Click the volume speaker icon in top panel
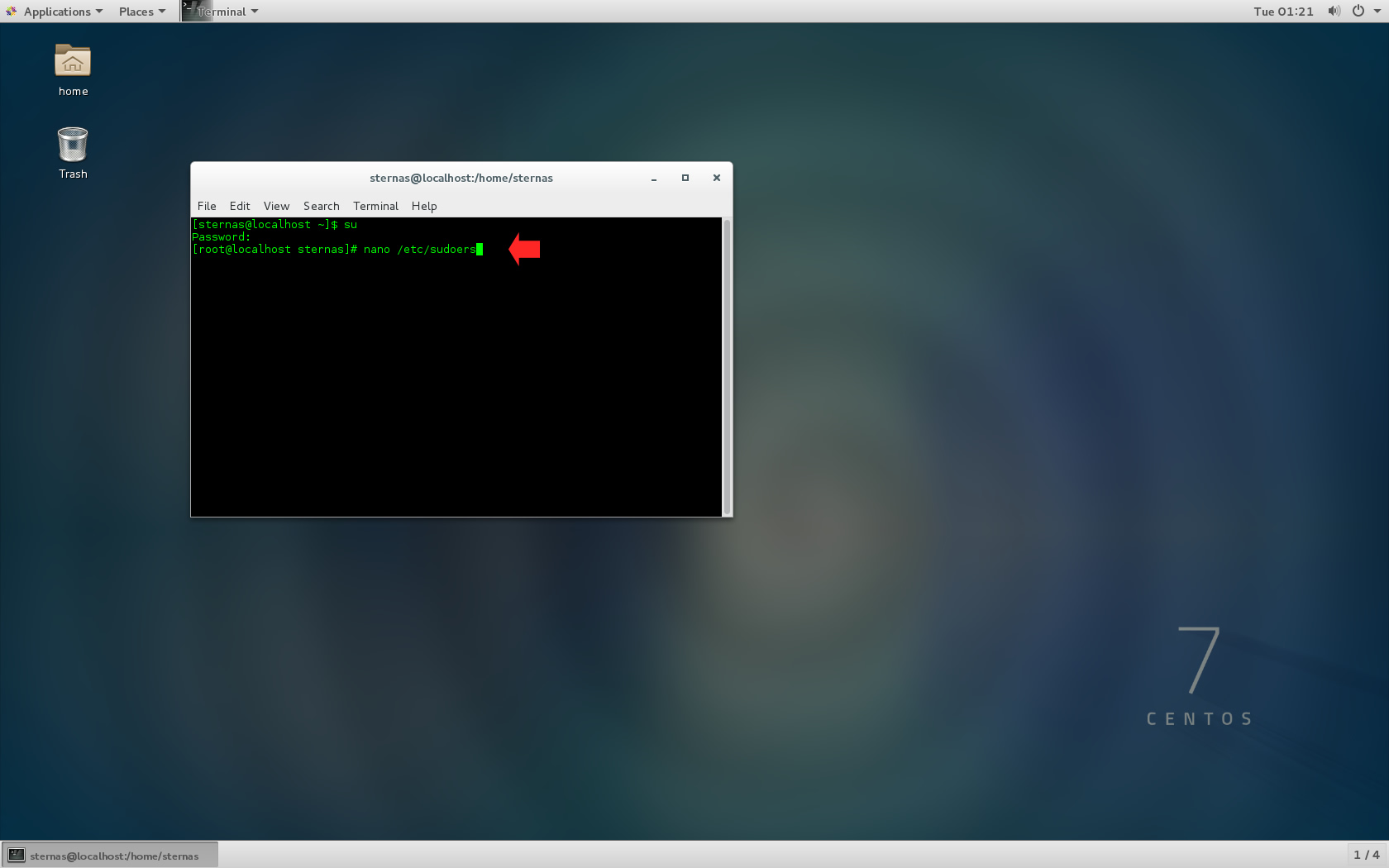Viewport: 1389px width, 868px height. (1334, 12)
